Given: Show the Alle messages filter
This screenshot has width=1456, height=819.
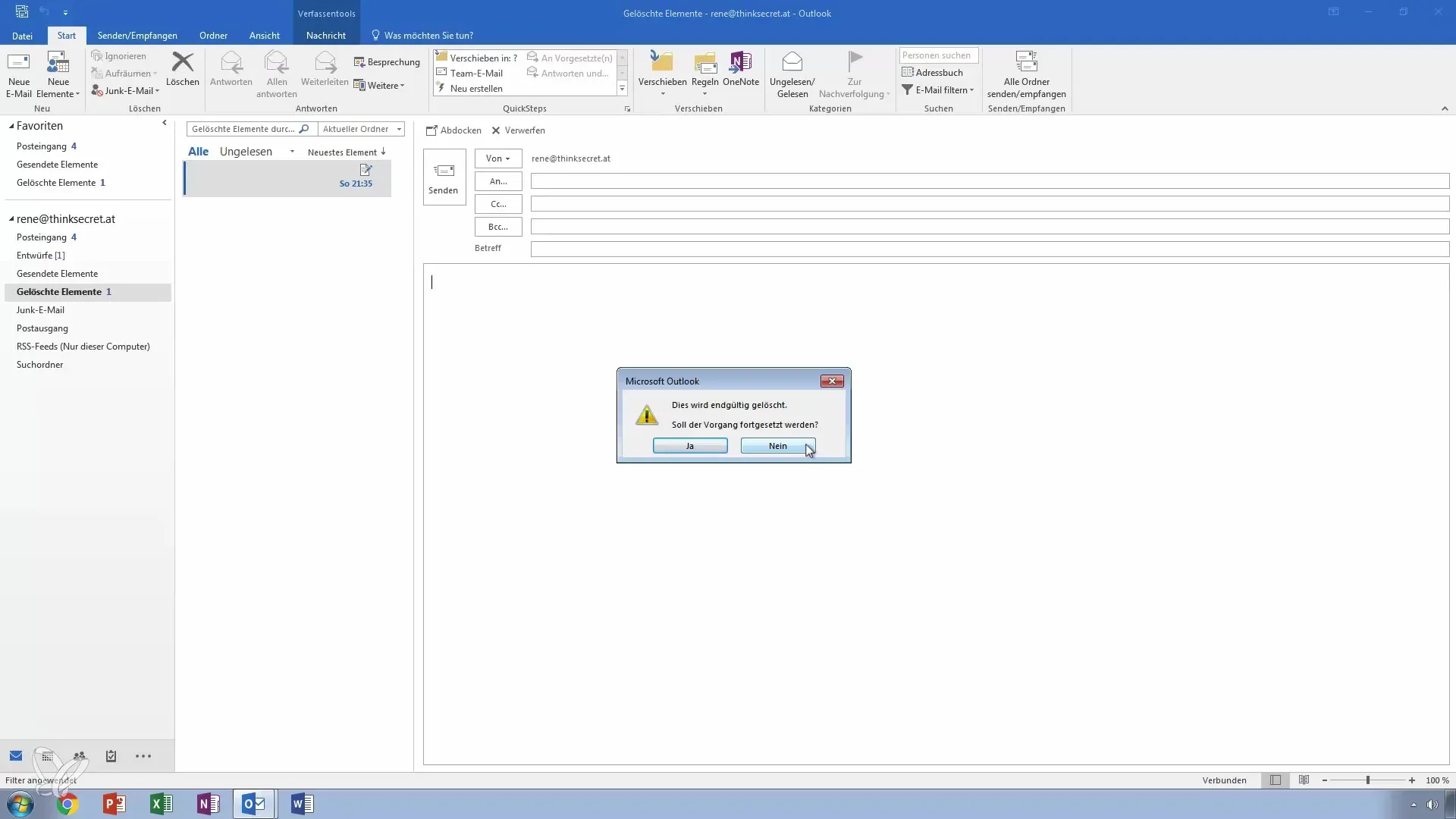Looking at the screenshot, I should point(198,152).
